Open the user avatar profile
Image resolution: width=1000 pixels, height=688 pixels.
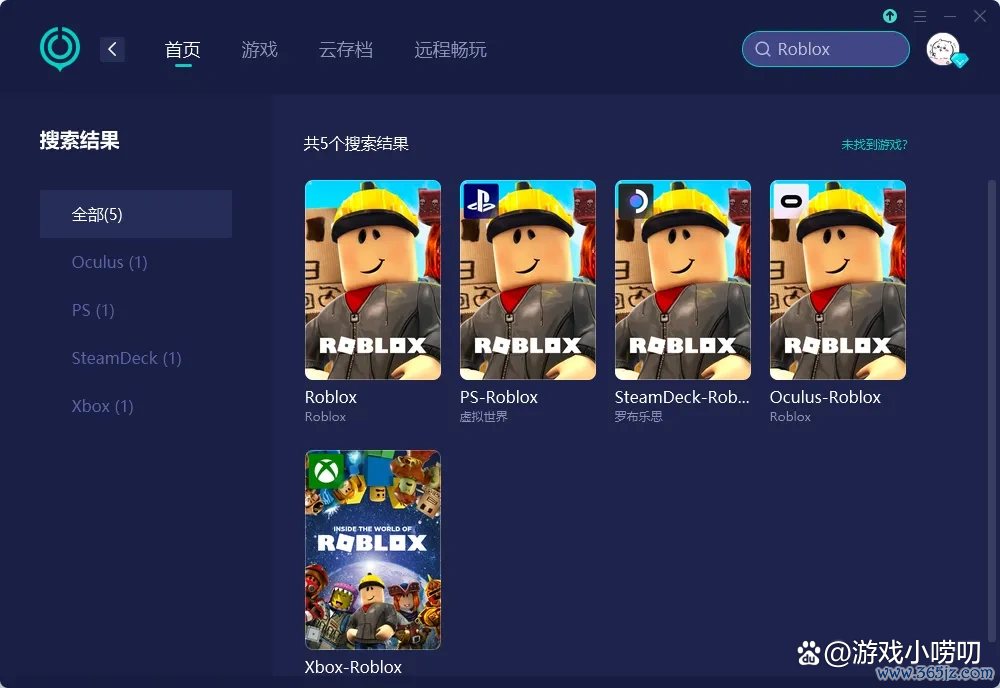943,49
